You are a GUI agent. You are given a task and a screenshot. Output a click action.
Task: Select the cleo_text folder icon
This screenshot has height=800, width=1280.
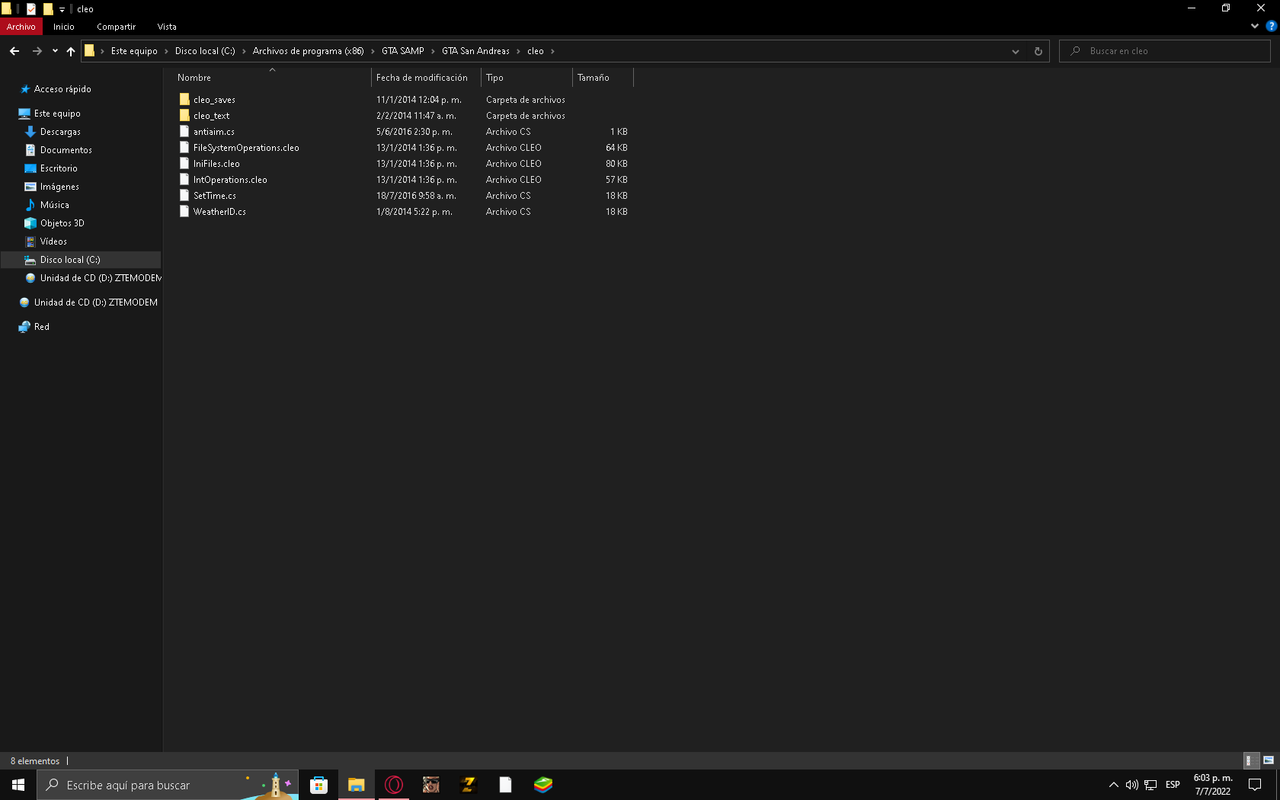[184, 116]
